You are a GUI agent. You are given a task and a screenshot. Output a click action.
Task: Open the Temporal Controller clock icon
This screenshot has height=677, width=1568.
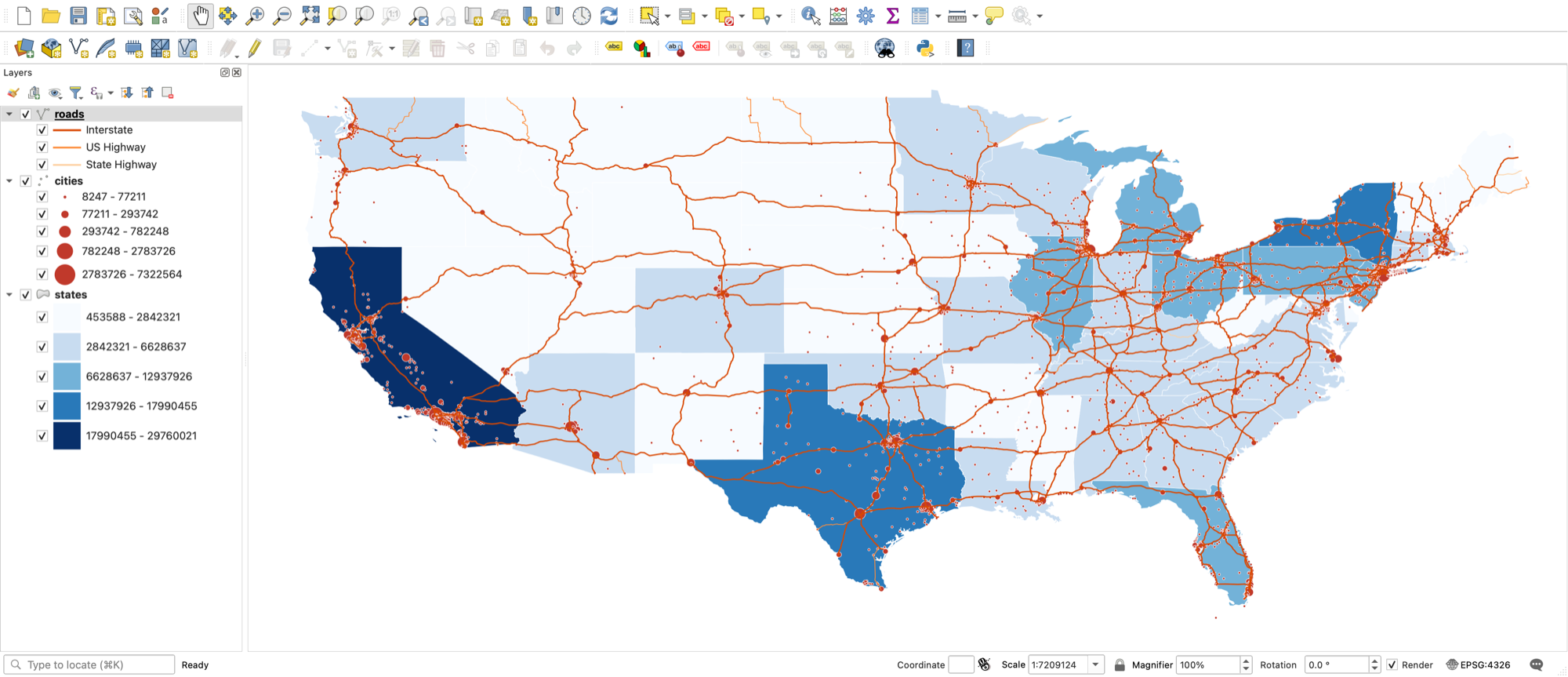pyautogui.click(x=582, y=16)
